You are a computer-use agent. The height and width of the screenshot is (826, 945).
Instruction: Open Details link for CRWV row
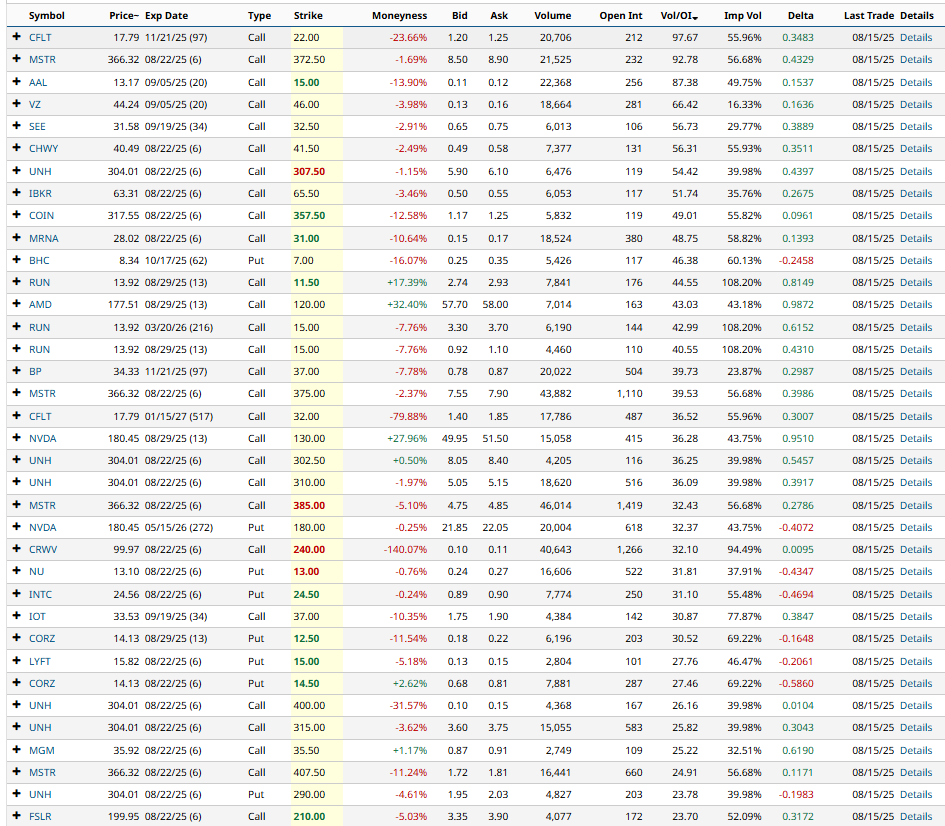click(916, 549)
